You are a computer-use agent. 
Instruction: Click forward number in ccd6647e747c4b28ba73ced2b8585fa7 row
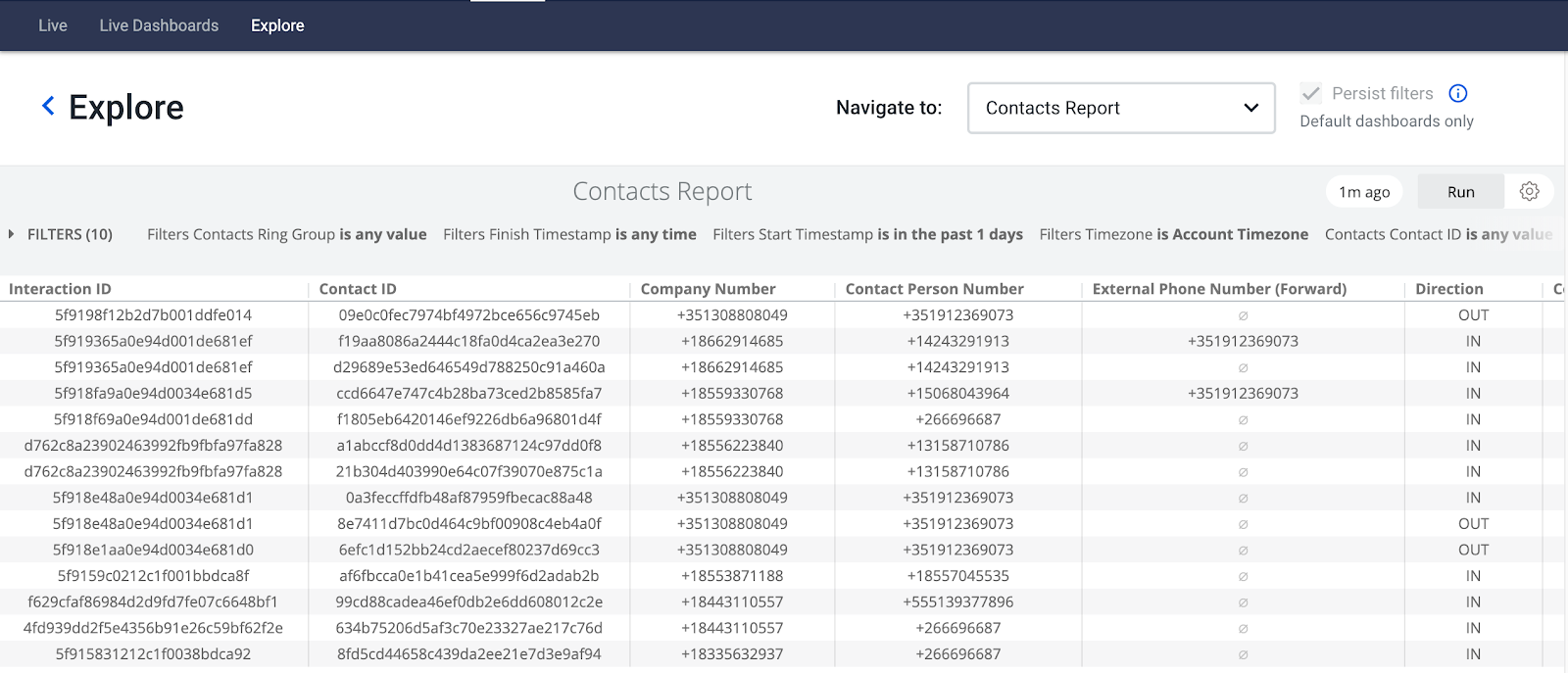tap(1243, 393)
